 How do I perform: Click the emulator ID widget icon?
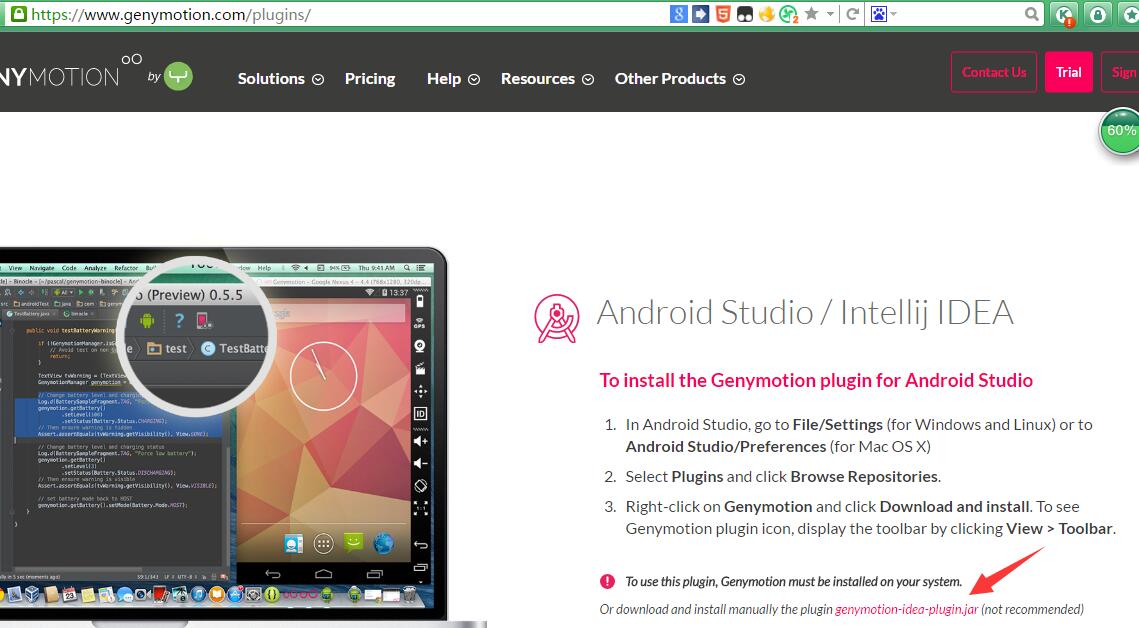[420, 414]
